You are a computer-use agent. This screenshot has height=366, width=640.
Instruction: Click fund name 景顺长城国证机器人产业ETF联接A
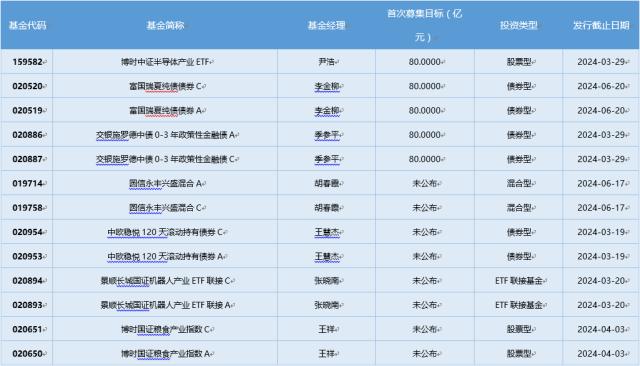click(x=165, y=305)
